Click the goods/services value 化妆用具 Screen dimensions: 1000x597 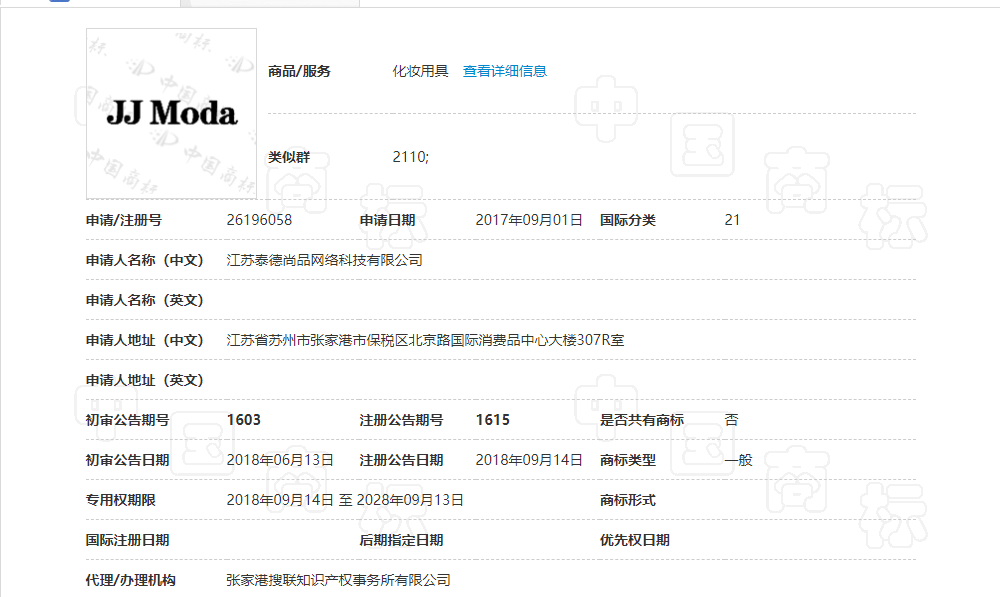pyautogui.click(x=420, y=71)
